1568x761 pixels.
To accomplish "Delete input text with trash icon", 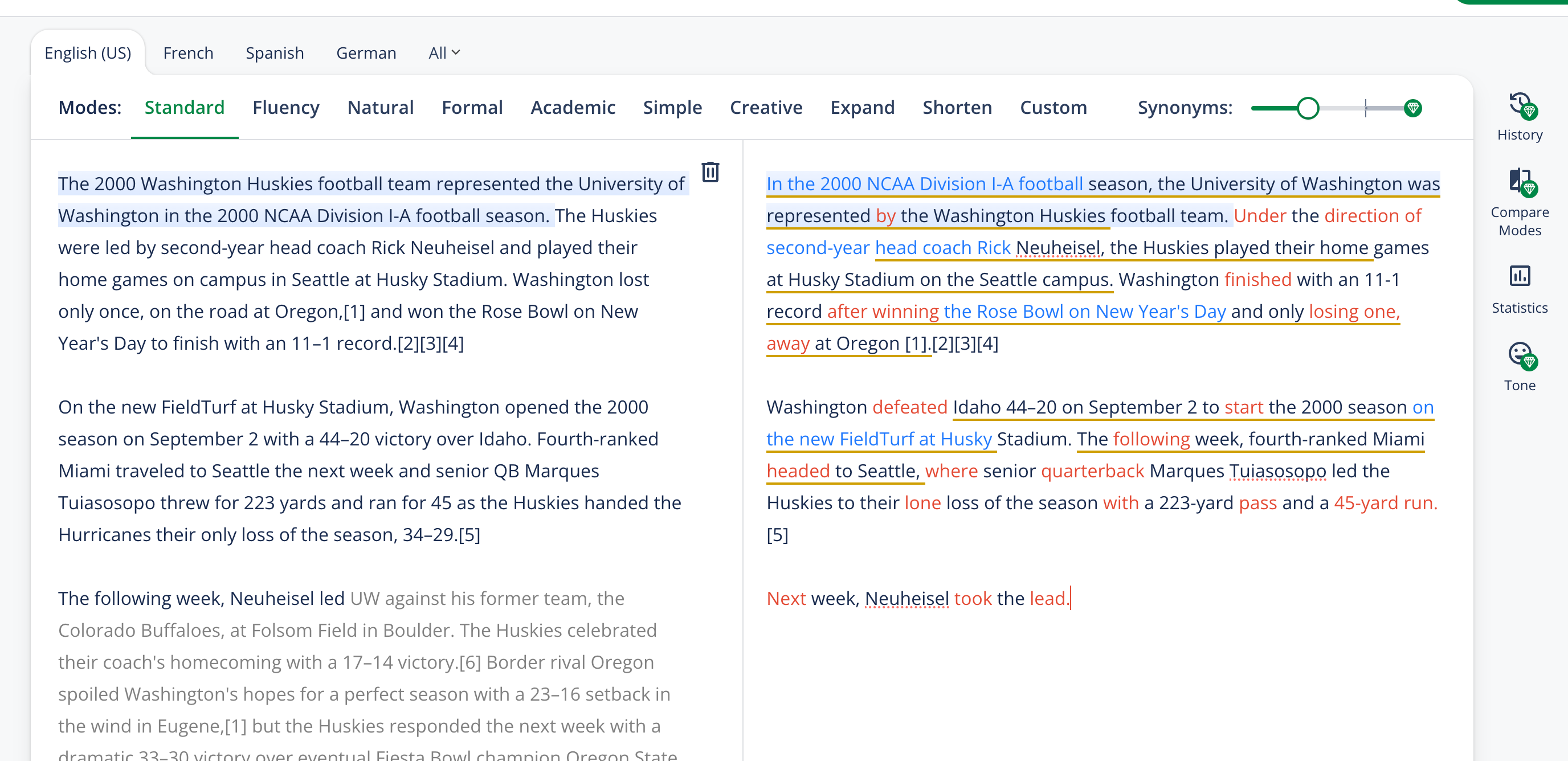I will click(710, 172).
